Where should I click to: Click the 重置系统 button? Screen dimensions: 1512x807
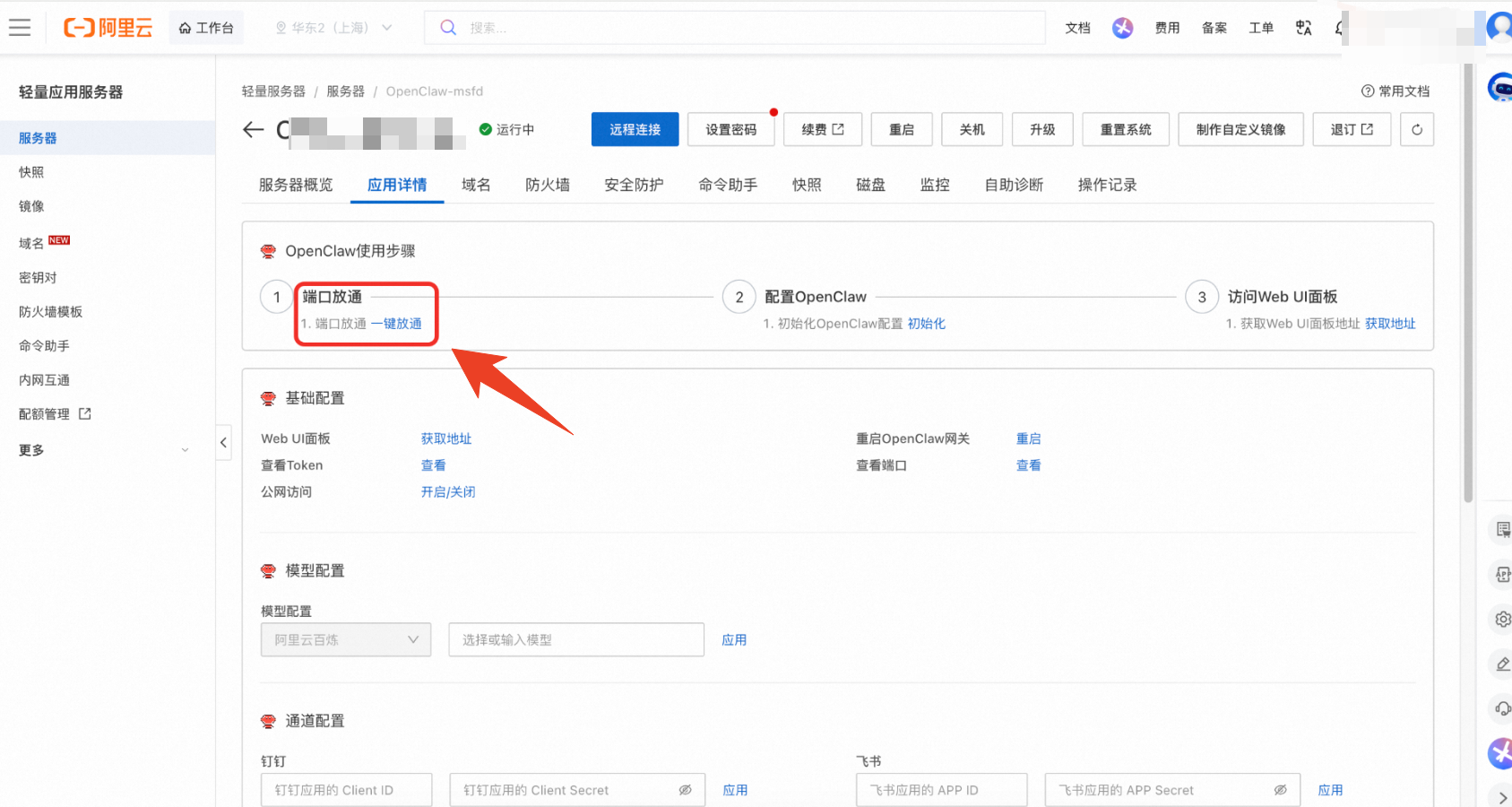coord(1126,129)
